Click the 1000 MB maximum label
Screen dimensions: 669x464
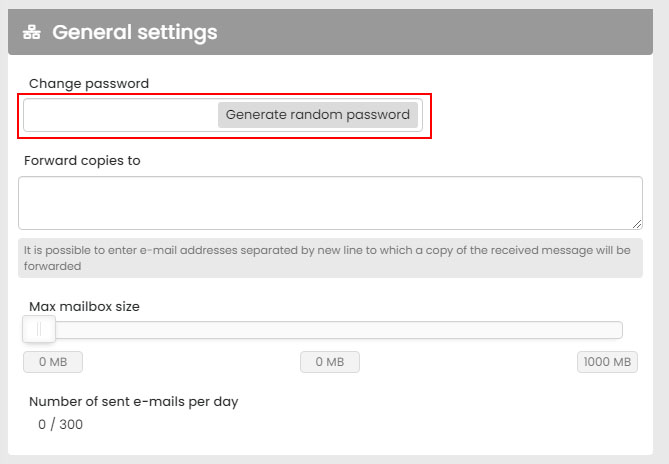pyautogui.click(x=607, y=362)
